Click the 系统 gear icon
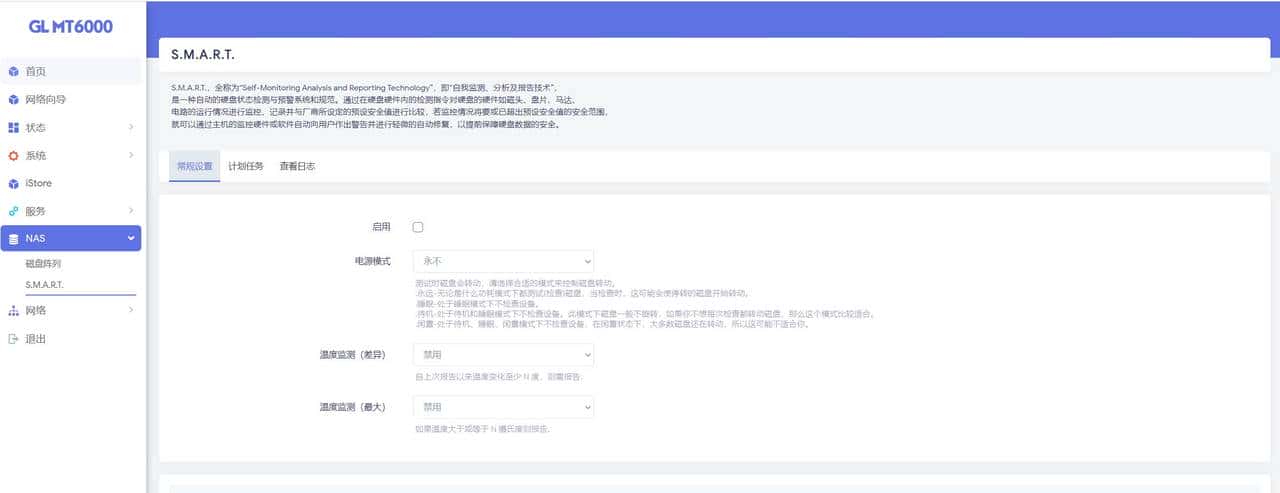This screenshot has width=1280, height=493. coord(13,156)
